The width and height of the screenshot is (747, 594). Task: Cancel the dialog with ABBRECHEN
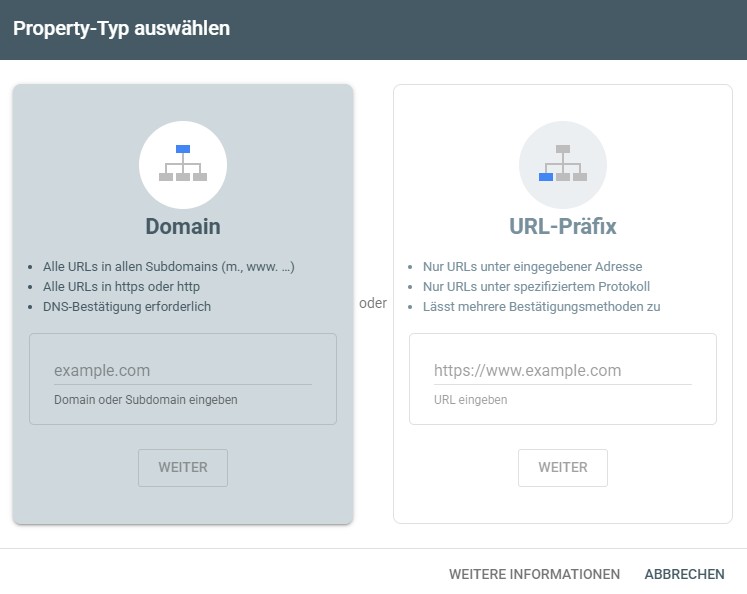[685, 574]
